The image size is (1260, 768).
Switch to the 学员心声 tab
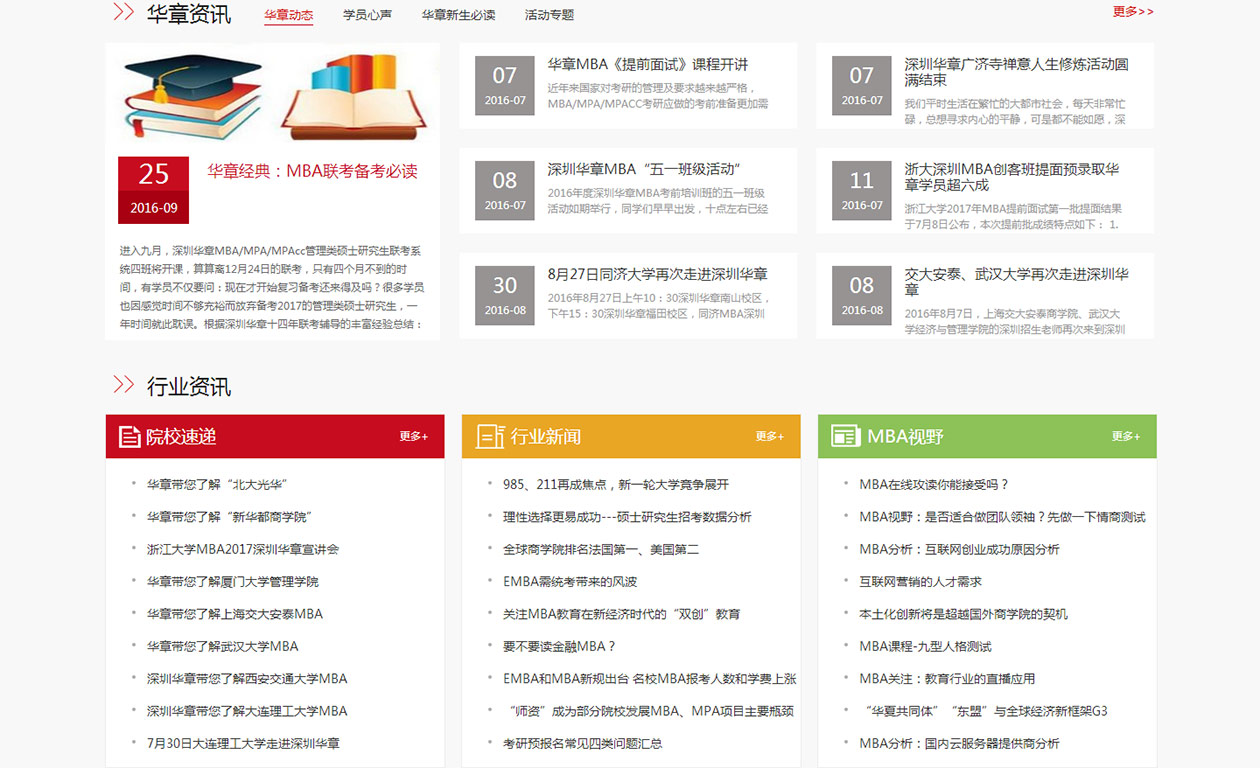point(367,15)
